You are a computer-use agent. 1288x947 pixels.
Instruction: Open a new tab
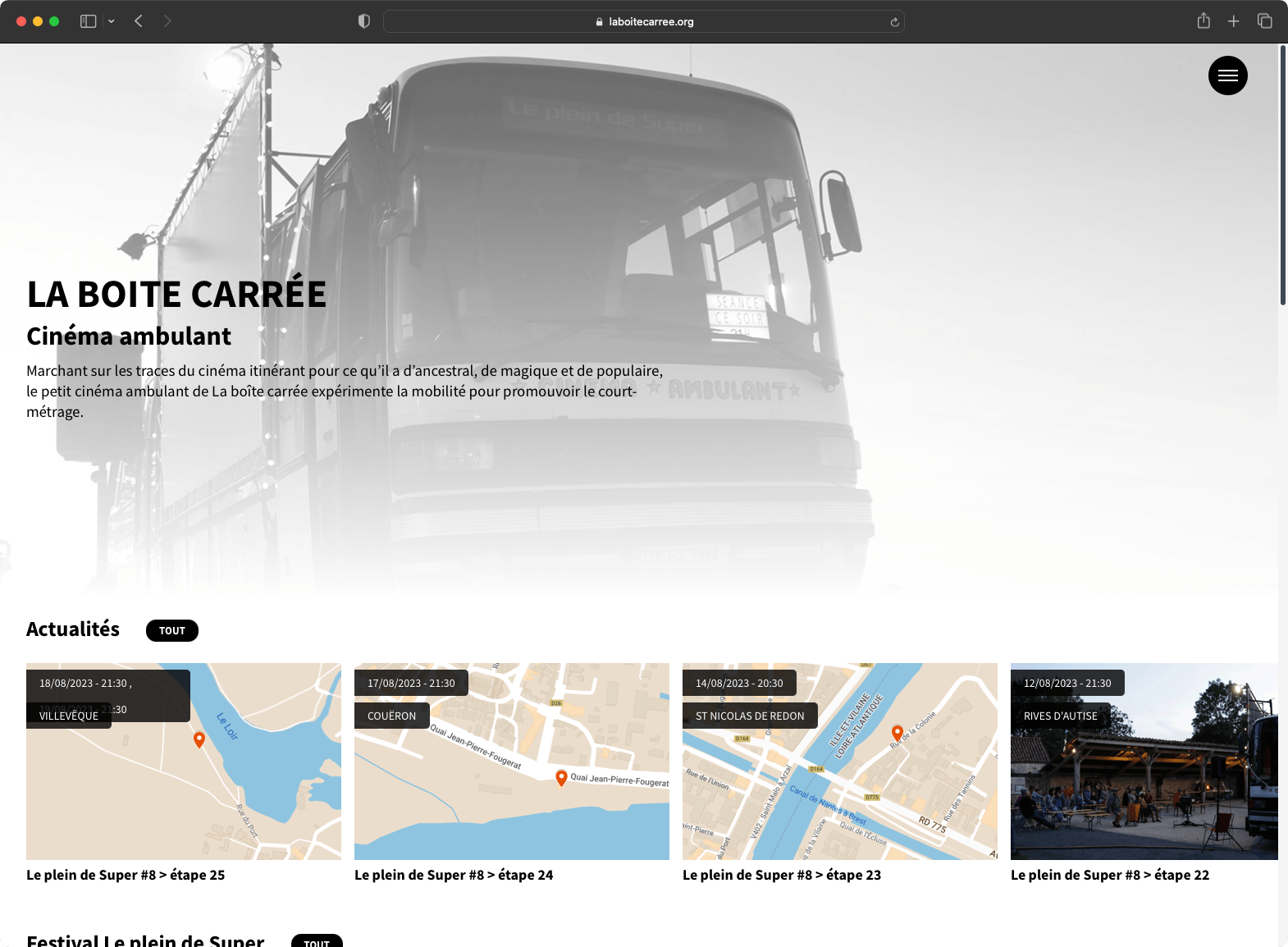pyautogui.click(x=1233, y=21)
